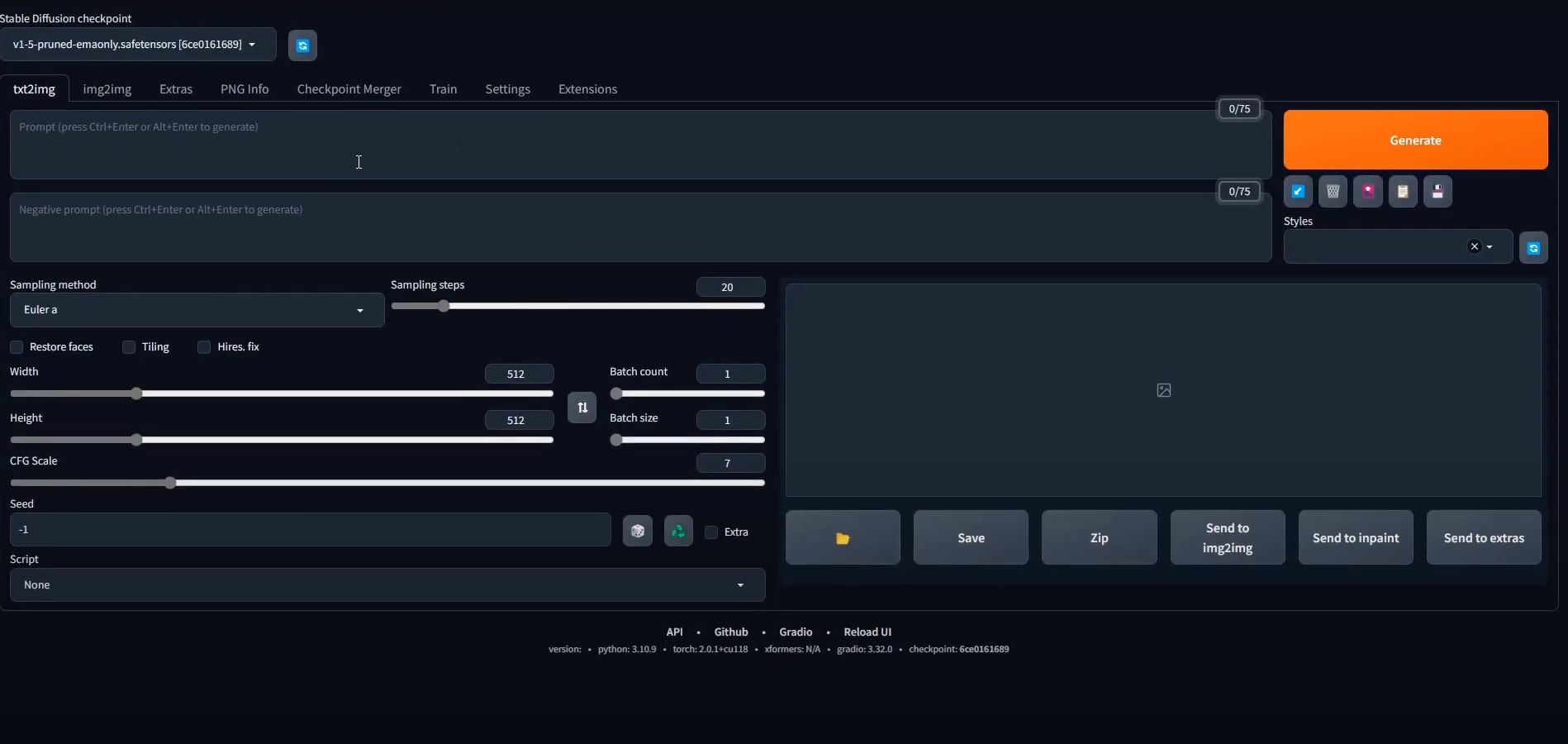Swap width and height with arrows button
The width and height of the screenshot is (1568, 744).
pyautogui.click(x=582, y=408)
